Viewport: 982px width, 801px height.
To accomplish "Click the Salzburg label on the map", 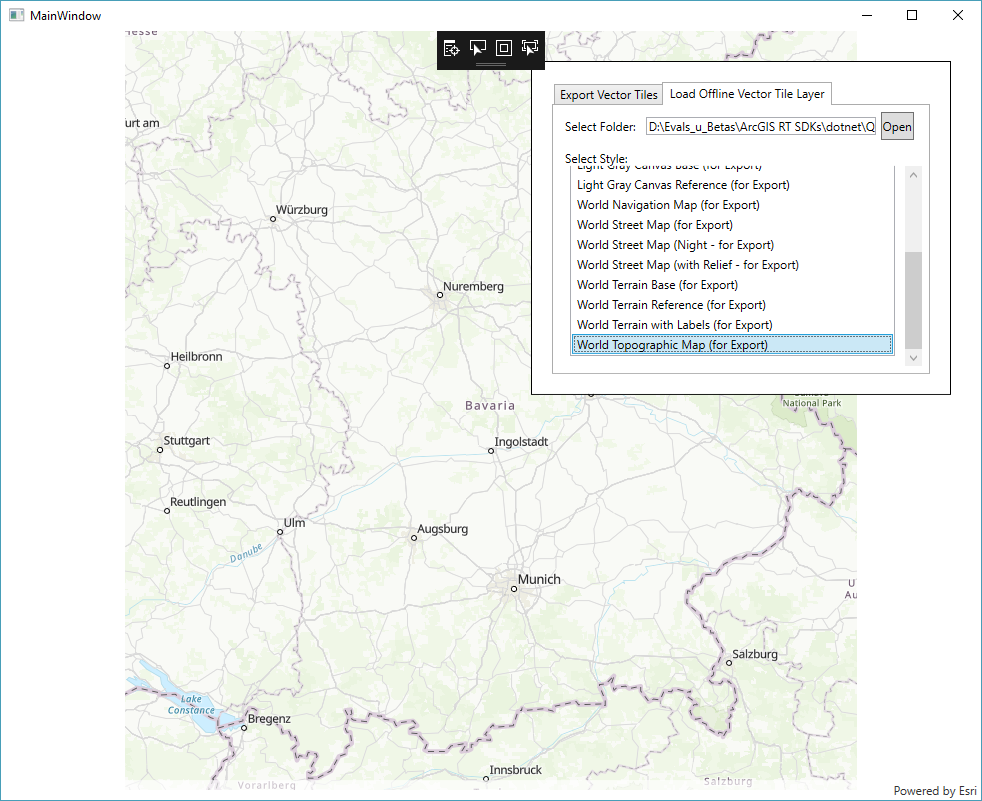I will coord(755,654).
